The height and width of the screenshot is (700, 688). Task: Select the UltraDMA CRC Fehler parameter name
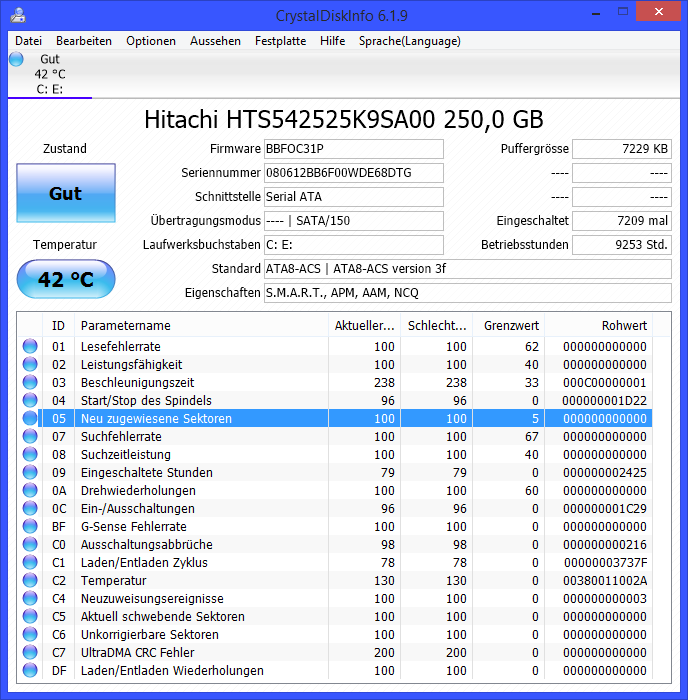(138, 652)
